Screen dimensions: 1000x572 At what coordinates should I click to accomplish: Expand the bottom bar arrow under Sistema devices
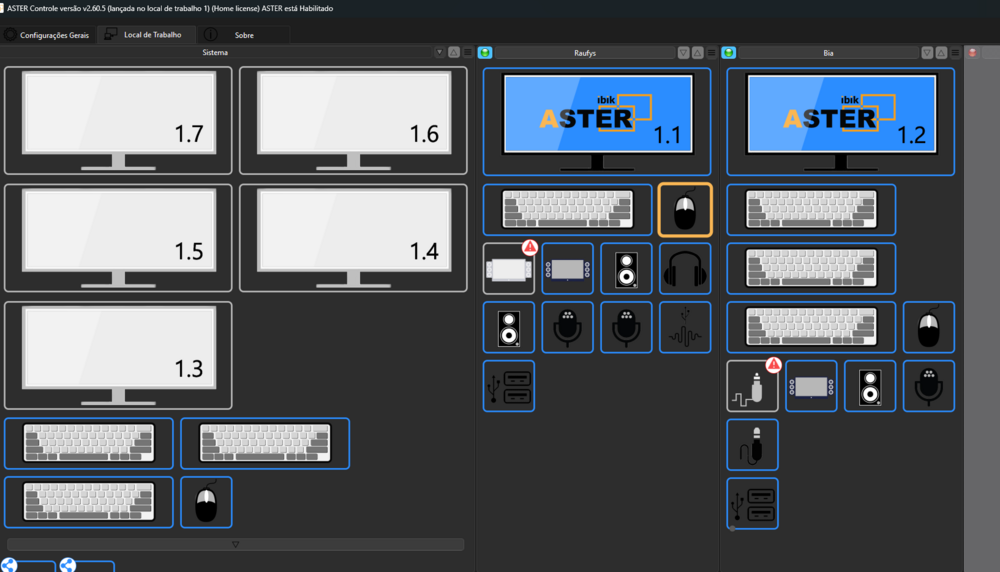click(x=236, y=545)
